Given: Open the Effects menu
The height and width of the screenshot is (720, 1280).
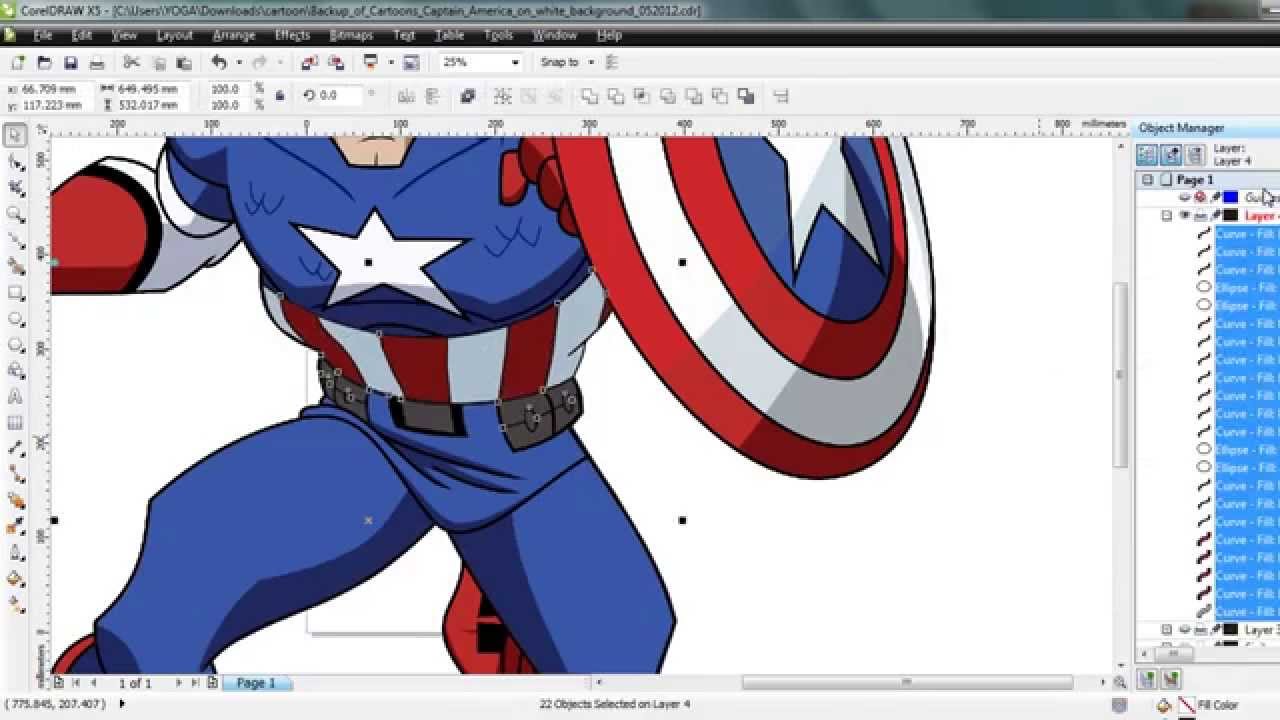Looking at the screenshot, I should click(x=292, y=35).
